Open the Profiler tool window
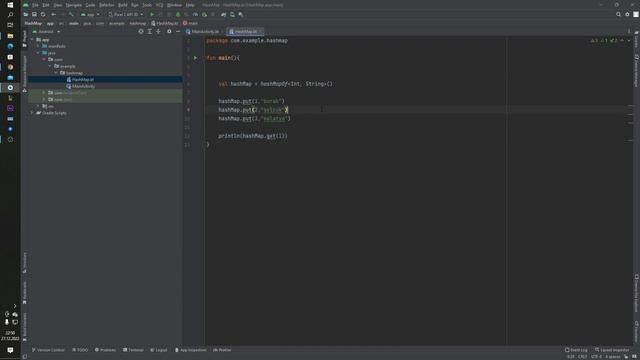 (x=222, y=350)
